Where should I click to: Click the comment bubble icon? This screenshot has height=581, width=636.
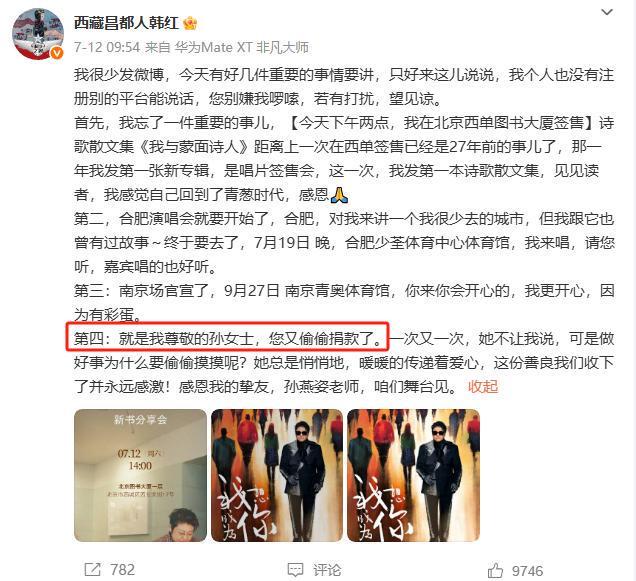[295, 570]
